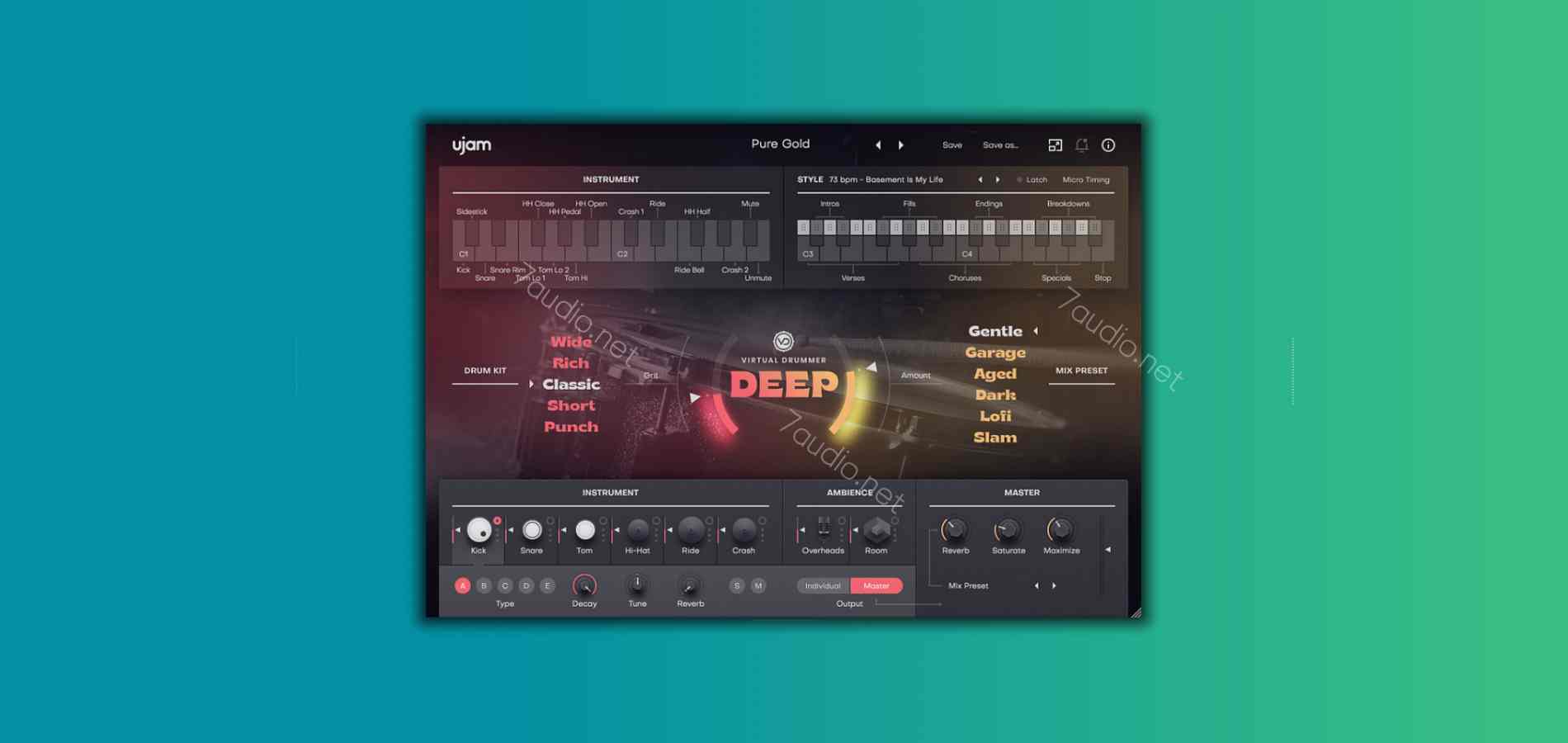This screenshot has width=1568, height=743.
Task: Open the style list 73 bpm - Basement Is My Life
Action: [x=886, y=180]
